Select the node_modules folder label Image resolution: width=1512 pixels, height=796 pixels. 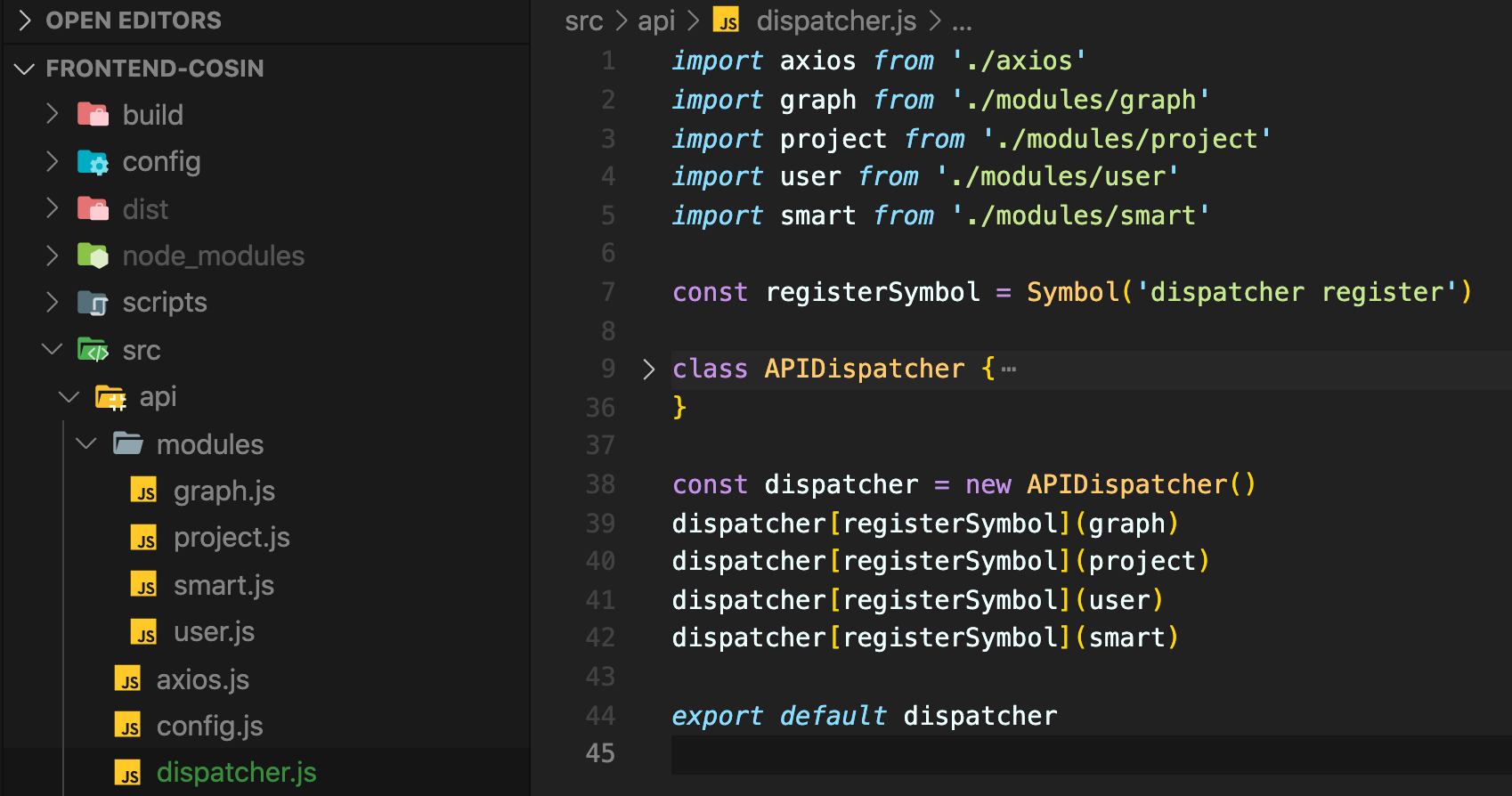click(x=214, y=256)
